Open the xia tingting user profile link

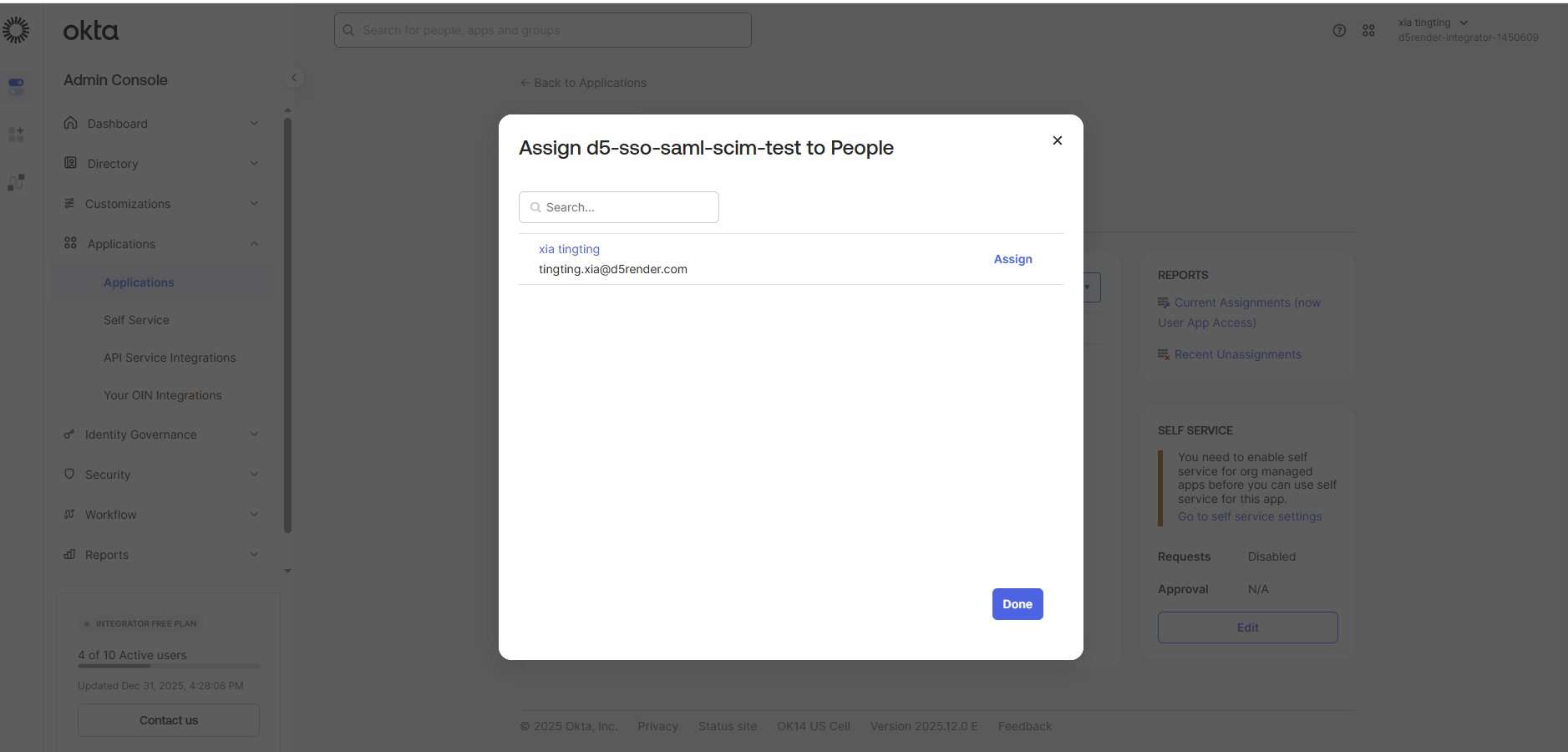569,249
